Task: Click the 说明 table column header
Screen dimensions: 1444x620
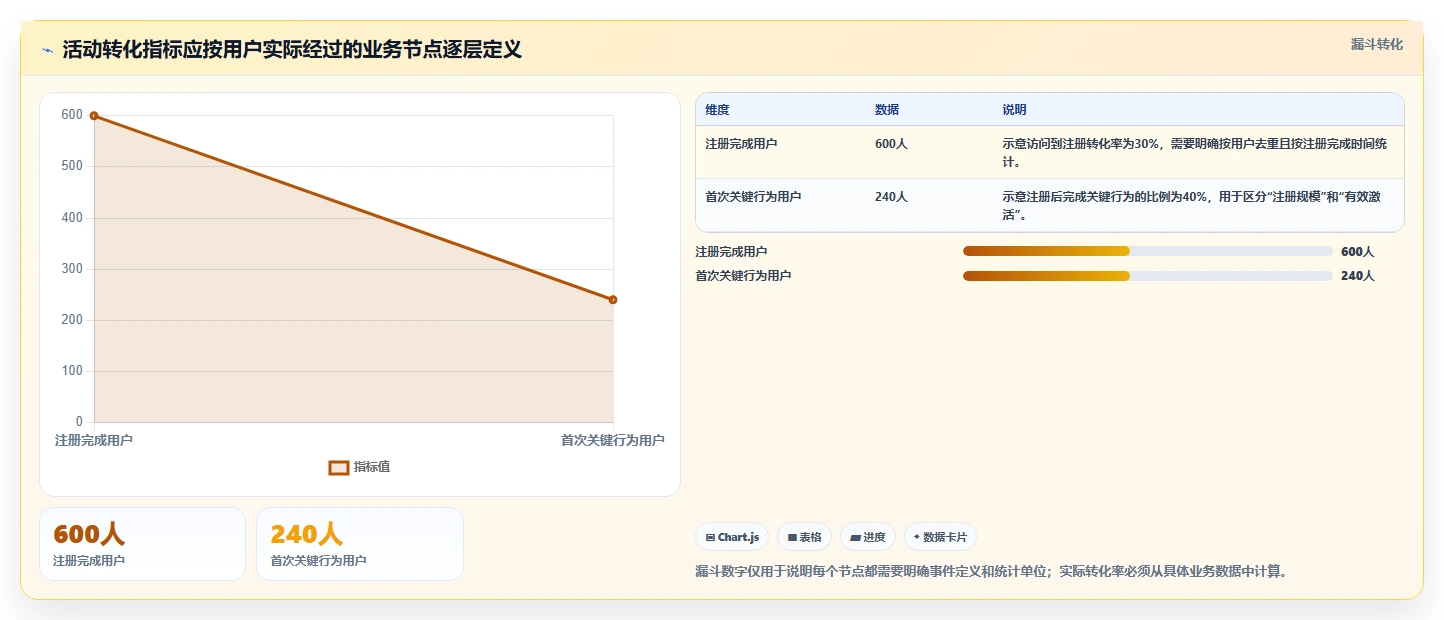Action: click(x=1014, y=110)
